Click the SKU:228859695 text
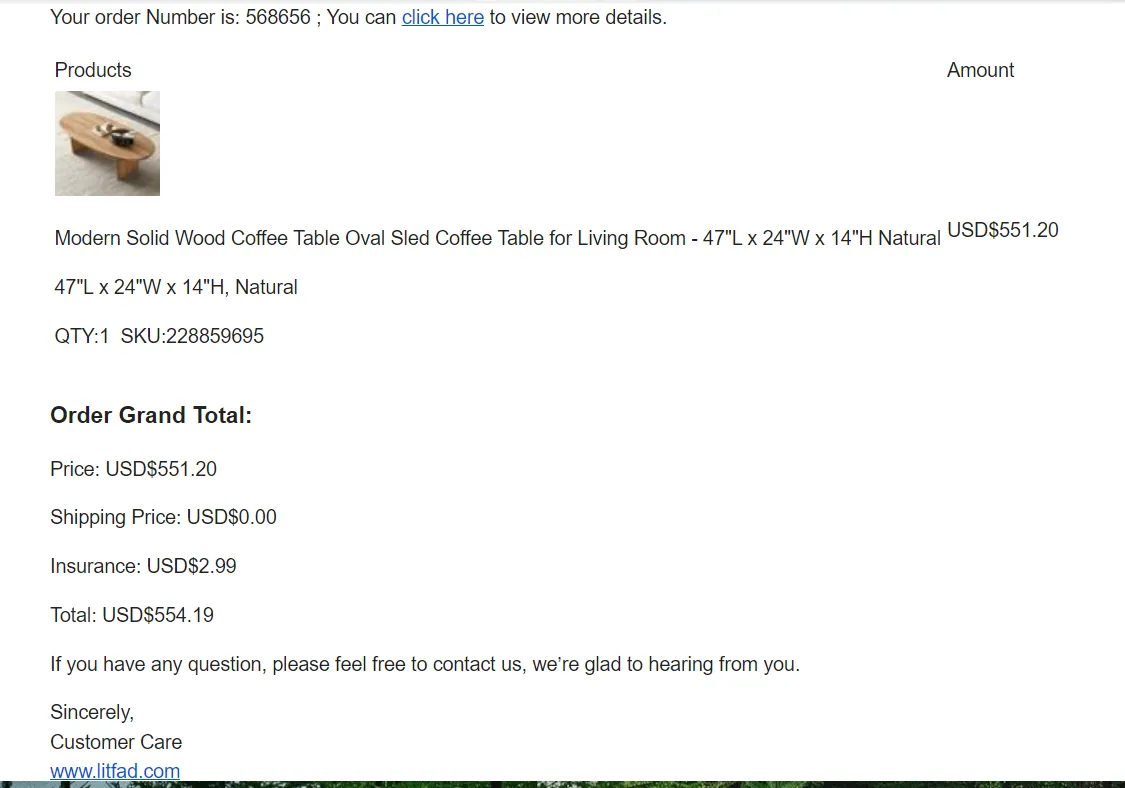 [192, 336]
